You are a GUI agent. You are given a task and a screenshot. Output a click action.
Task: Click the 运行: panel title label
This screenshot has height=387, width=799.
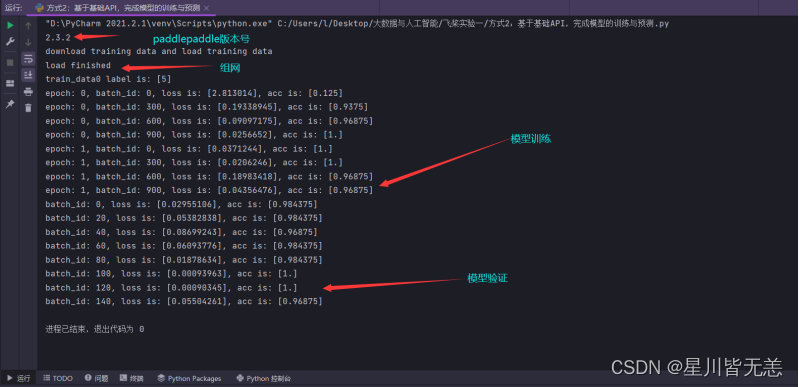13,8
